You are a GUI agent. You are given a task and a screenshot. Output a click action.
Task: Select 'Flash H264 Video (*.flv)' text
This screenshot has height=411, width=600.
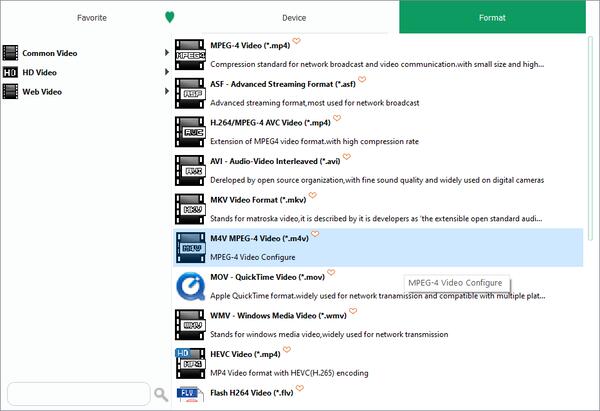[x=252, y=393]
